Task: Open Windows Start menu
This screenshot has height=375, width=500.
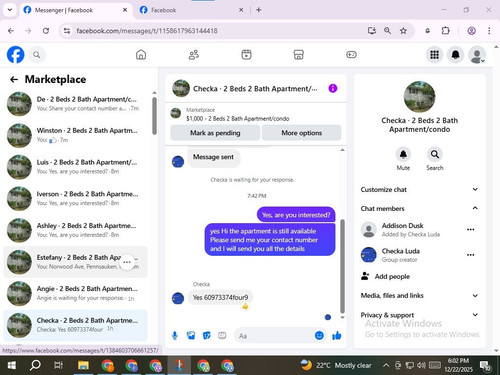Action: pyautogui.click(x=12, y=365)
